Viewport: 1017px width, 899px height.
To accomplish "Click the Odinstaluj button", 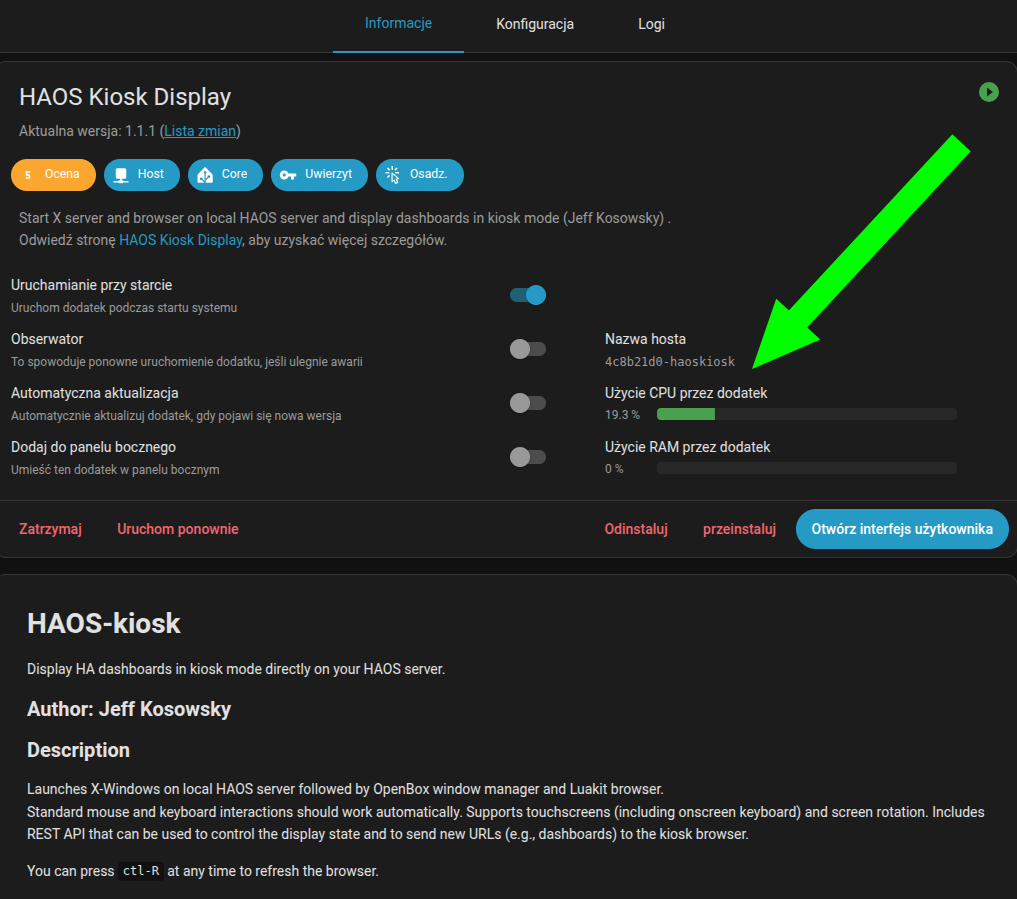I will [636, 529].
